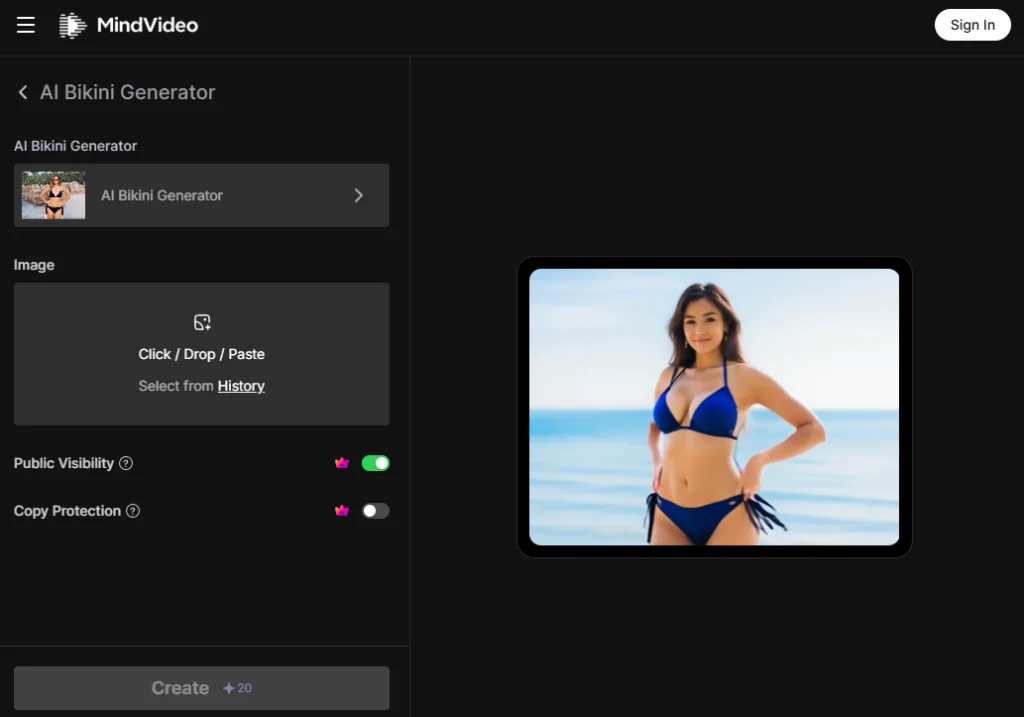Click the MindVideo logo icon

click(70, 24)
